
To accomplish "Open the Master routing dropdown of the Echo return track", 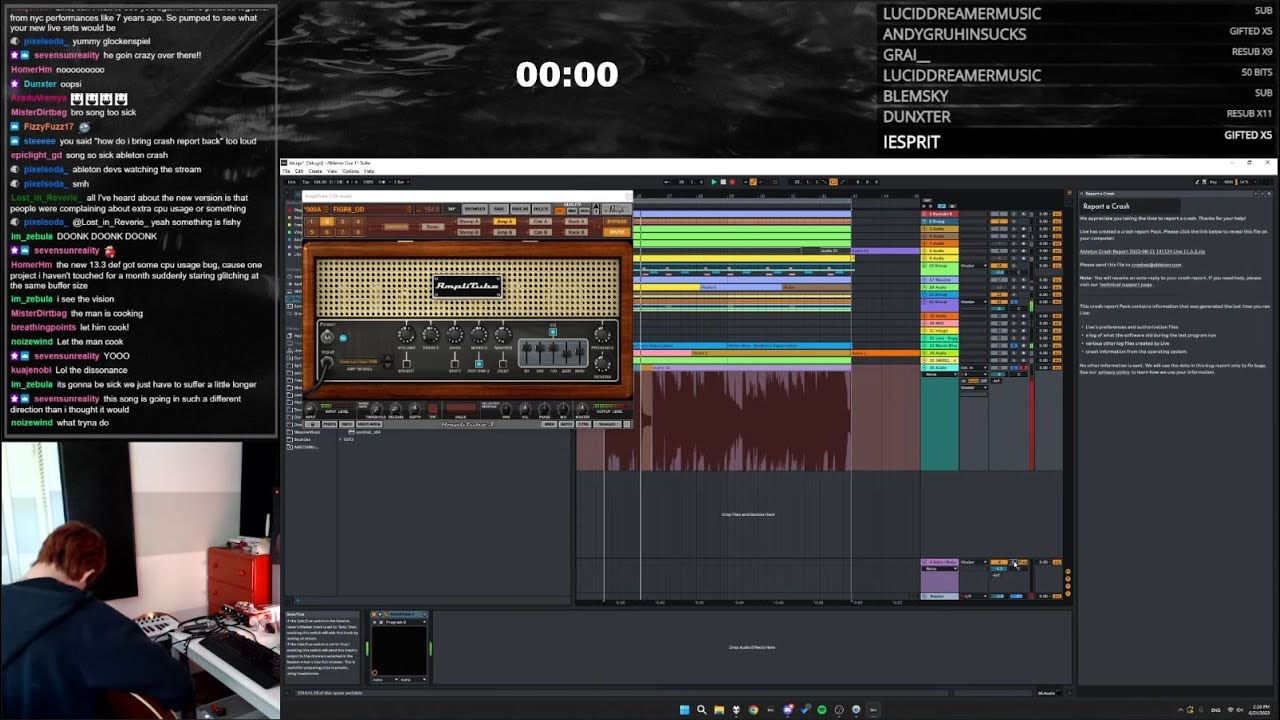I will [974, 562].
